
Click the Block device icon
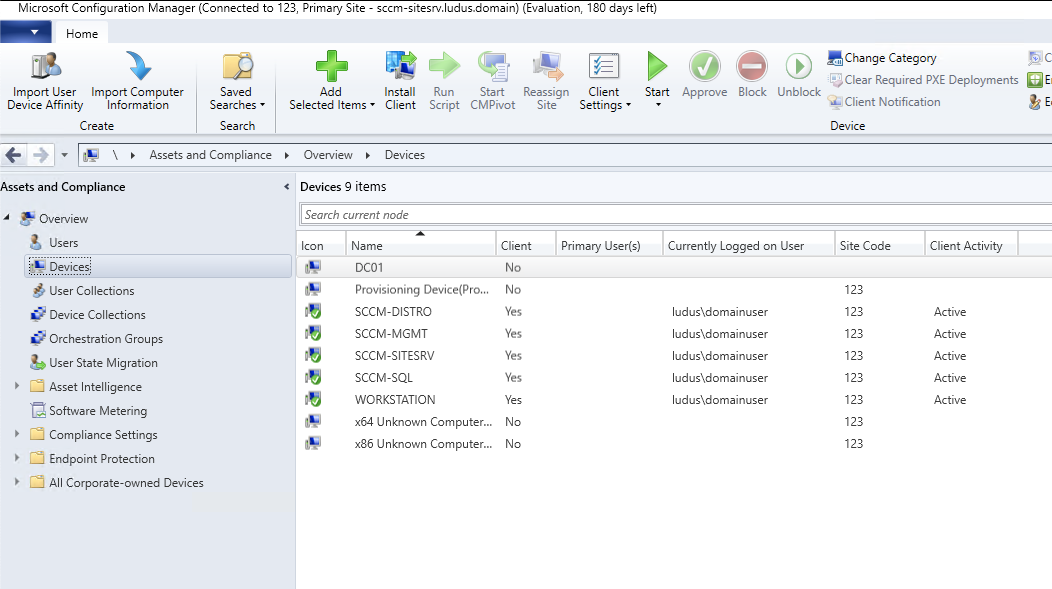(752, 67)
